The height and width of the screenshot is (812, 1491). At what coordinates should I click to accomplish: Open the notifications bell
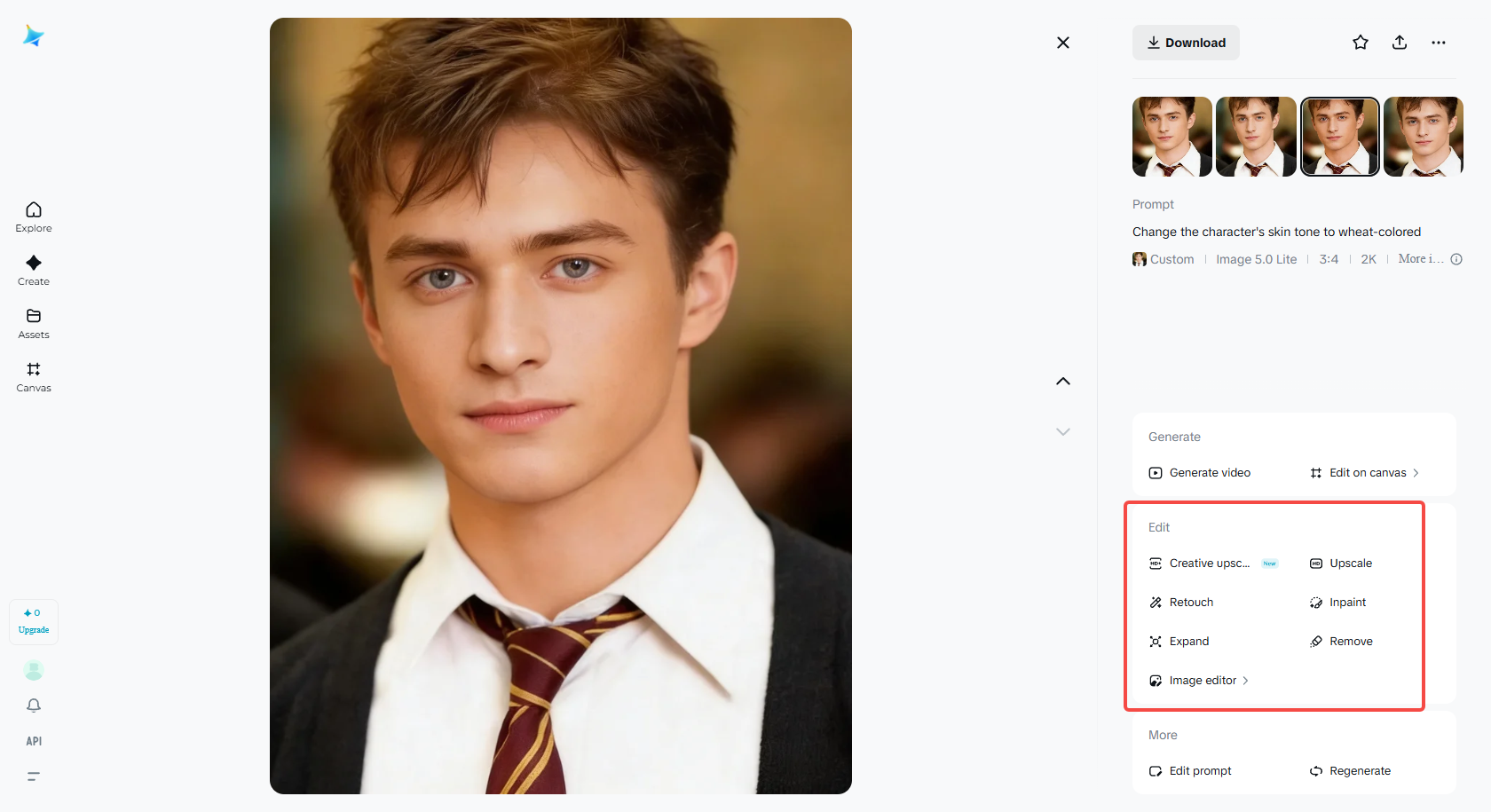pos(34,706)
